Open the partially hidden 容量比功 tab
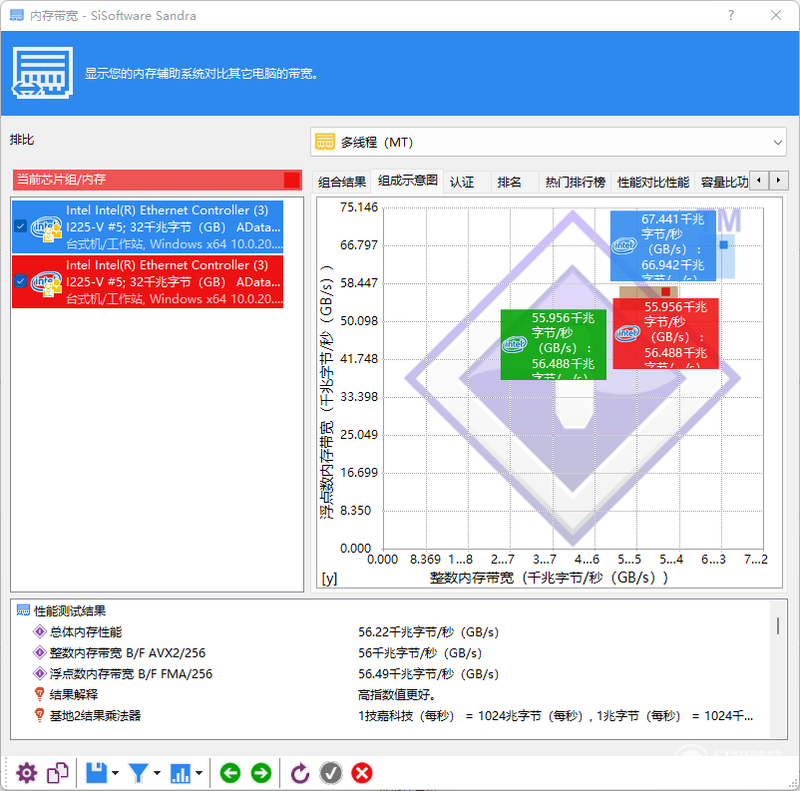This screenshot has height=791, width=800. (723, 182)
